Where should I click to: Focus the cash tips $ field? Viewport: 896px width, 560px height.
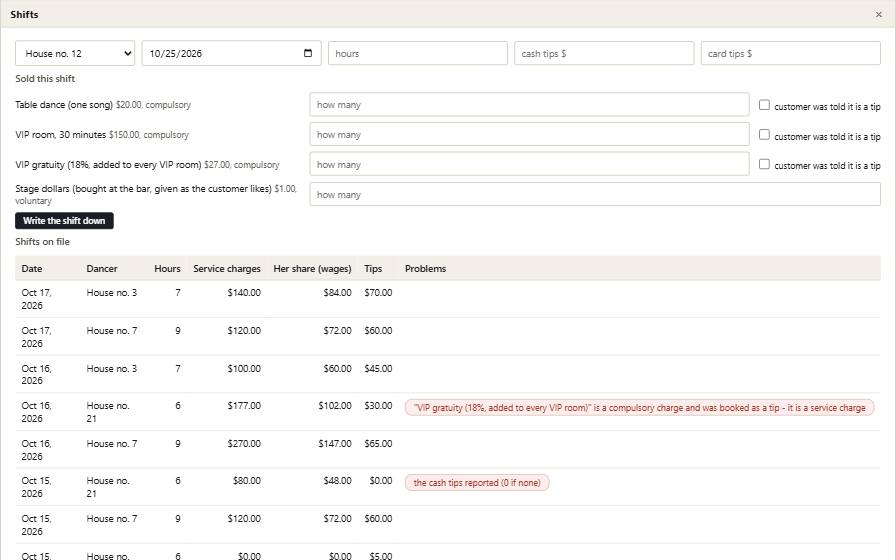[604, 53]
